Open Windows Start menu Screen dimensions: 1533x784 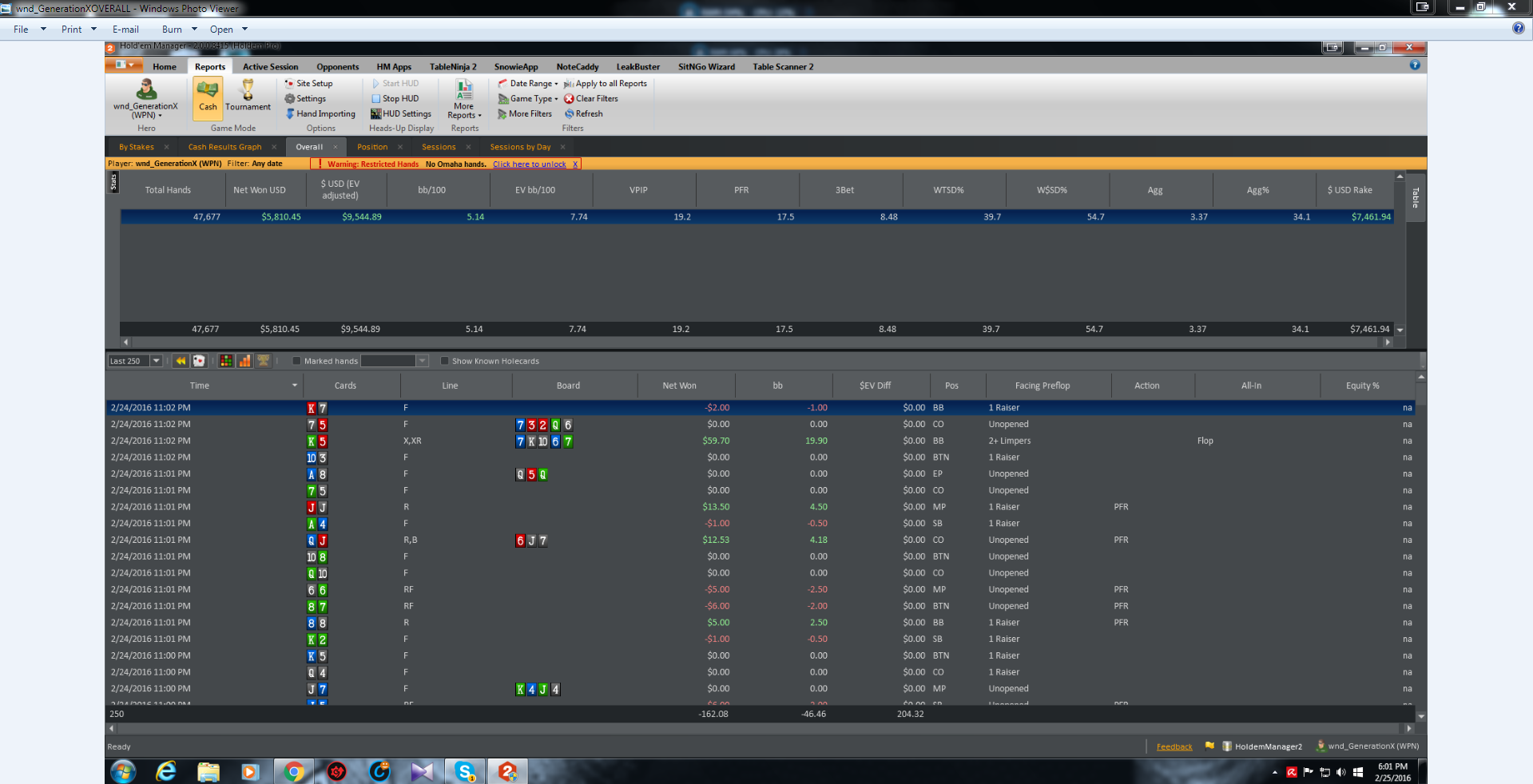[x=123, y=771]
